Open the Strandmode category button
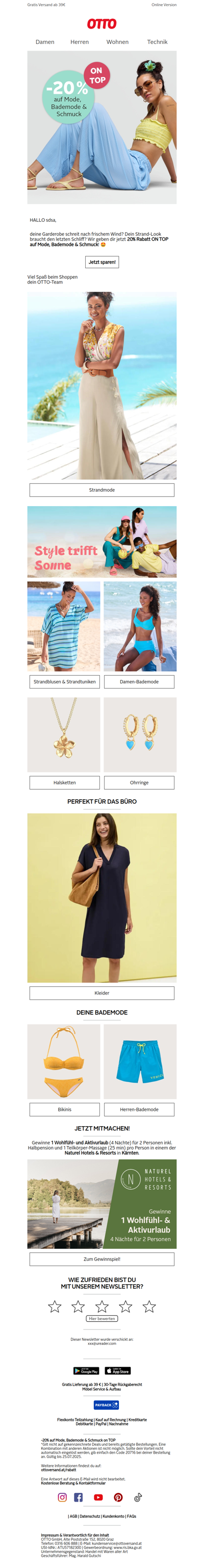 click(x=102, y=489)
